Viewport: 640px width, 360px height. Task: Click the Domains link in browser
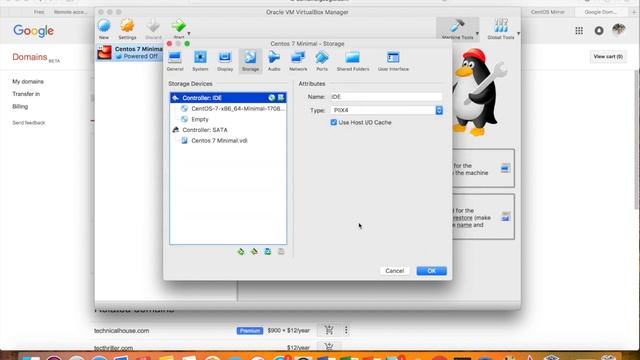(x=30, y=57)
